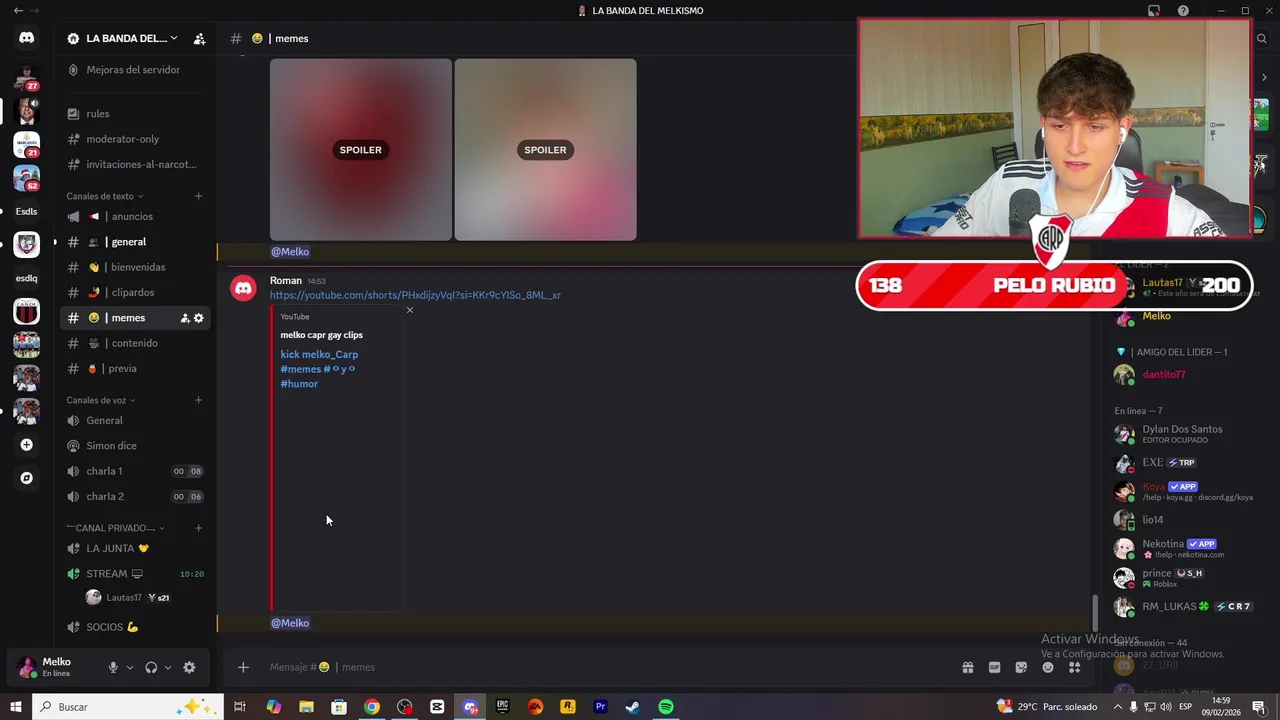The image size is (1280, 720).
Task: Go to moderator-only channel
Action: [x=133, y=139]
